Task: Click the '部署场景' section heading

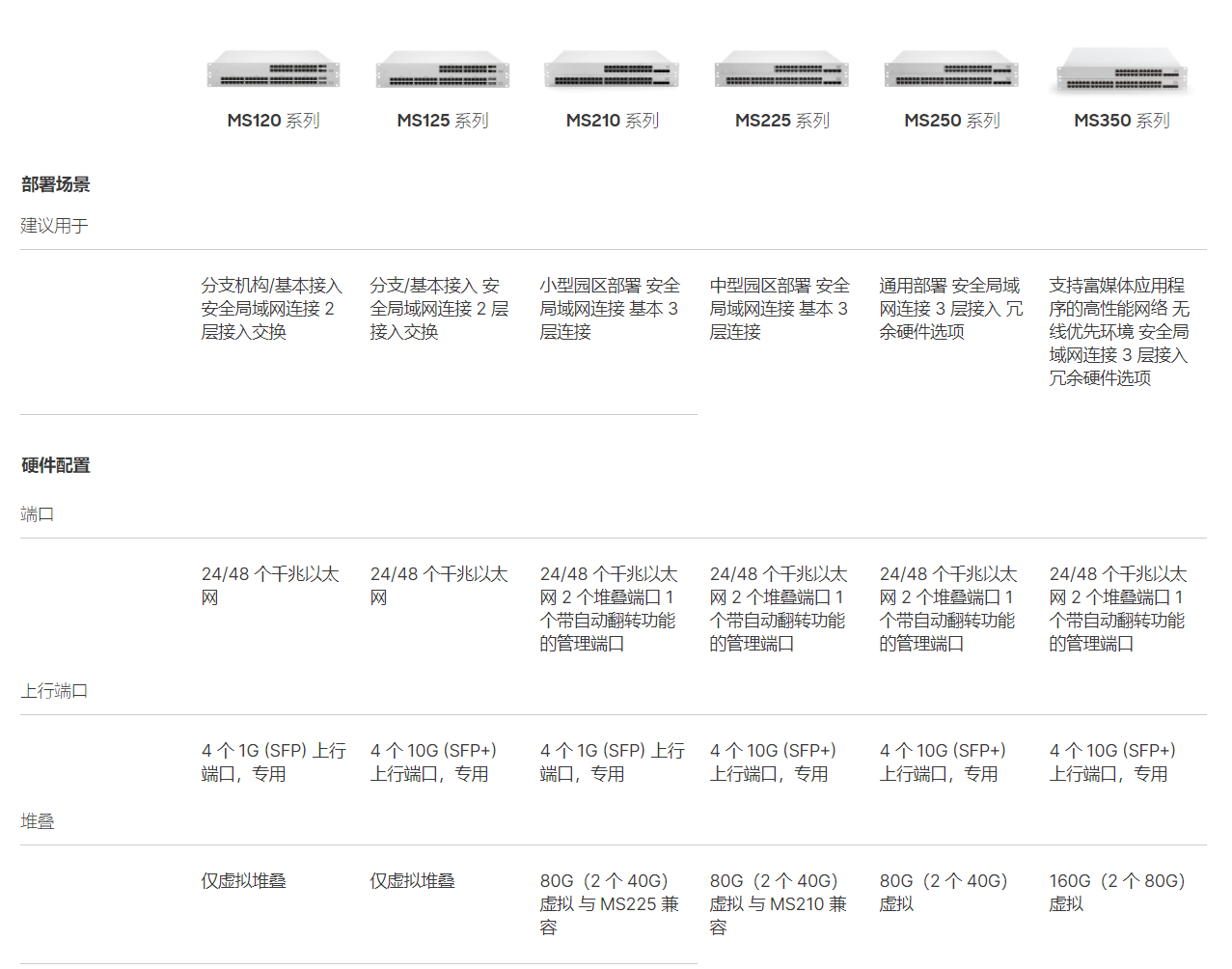Action: pyautogui.click(x=56, y=184)
